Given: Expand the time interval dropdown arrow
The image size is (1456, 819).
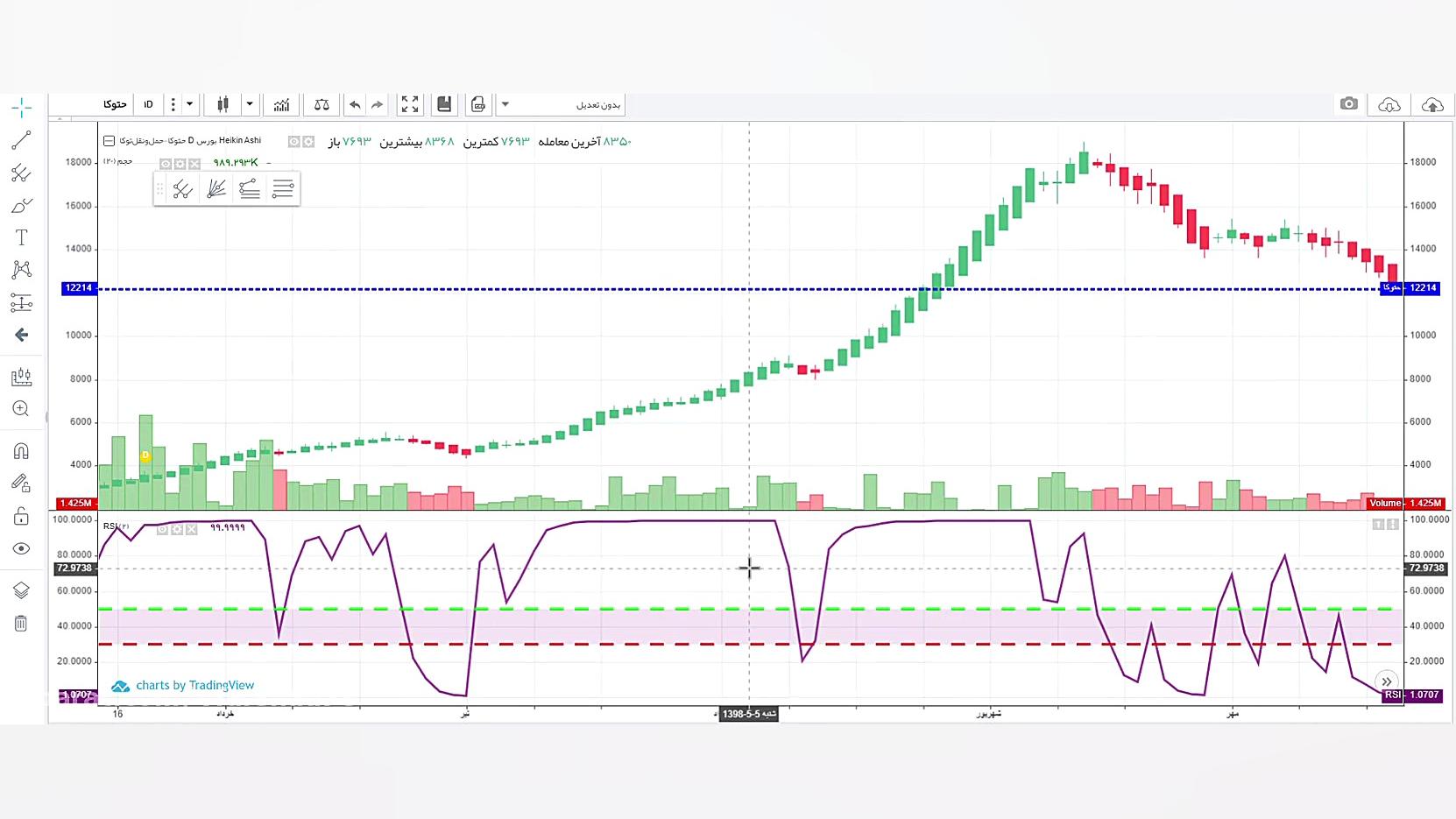Looking at the screenshot, I should [189, 105].
